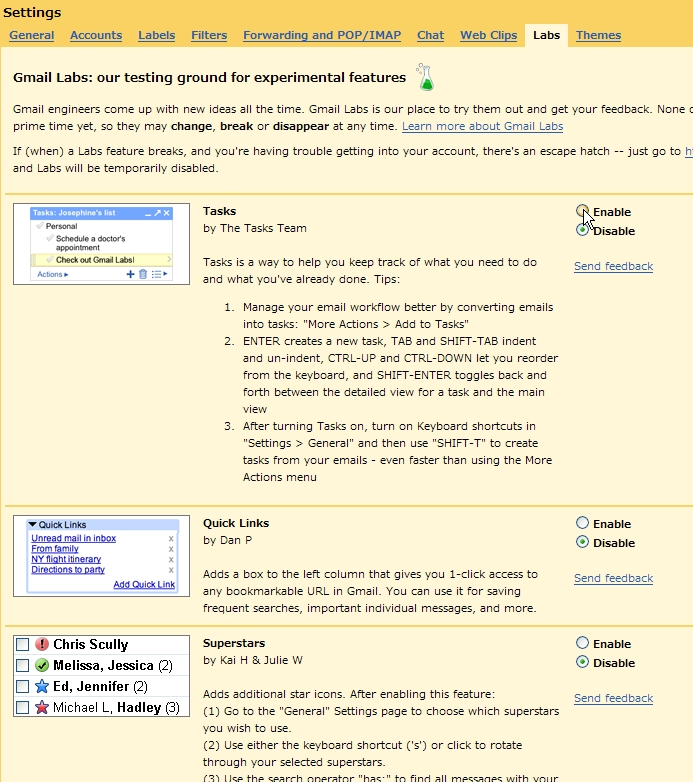Open the Themes tab

(598, 35)
